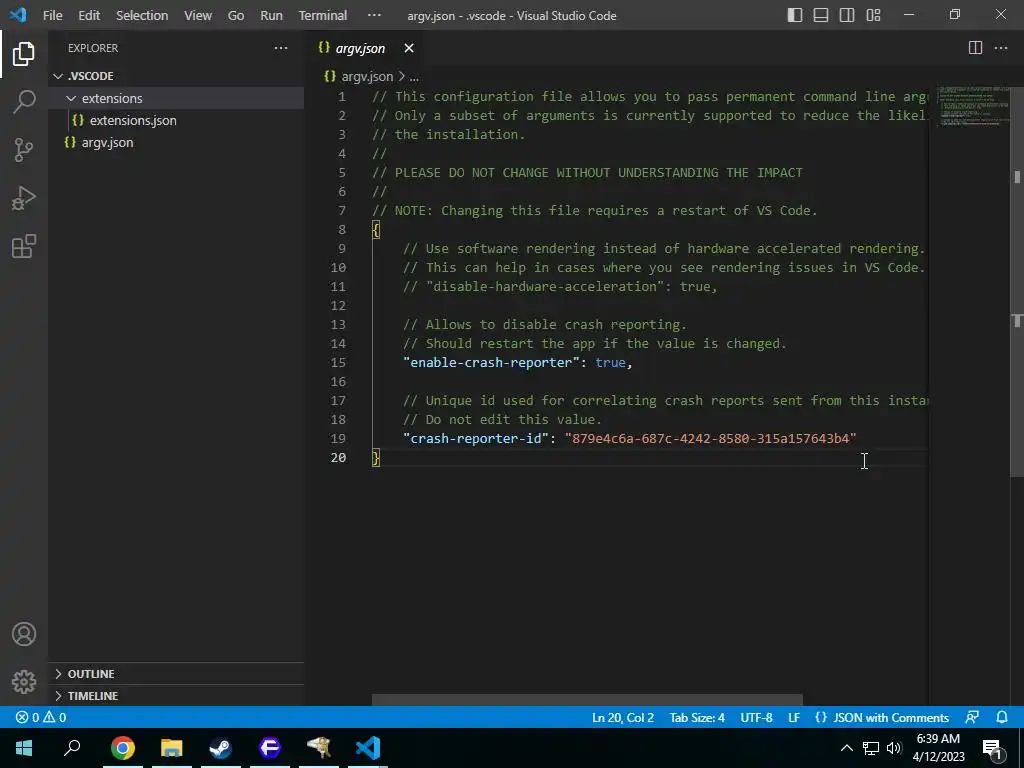Close the argv.json editor tab
Screen dimensions: 1024x768
(x=409, y=48)
